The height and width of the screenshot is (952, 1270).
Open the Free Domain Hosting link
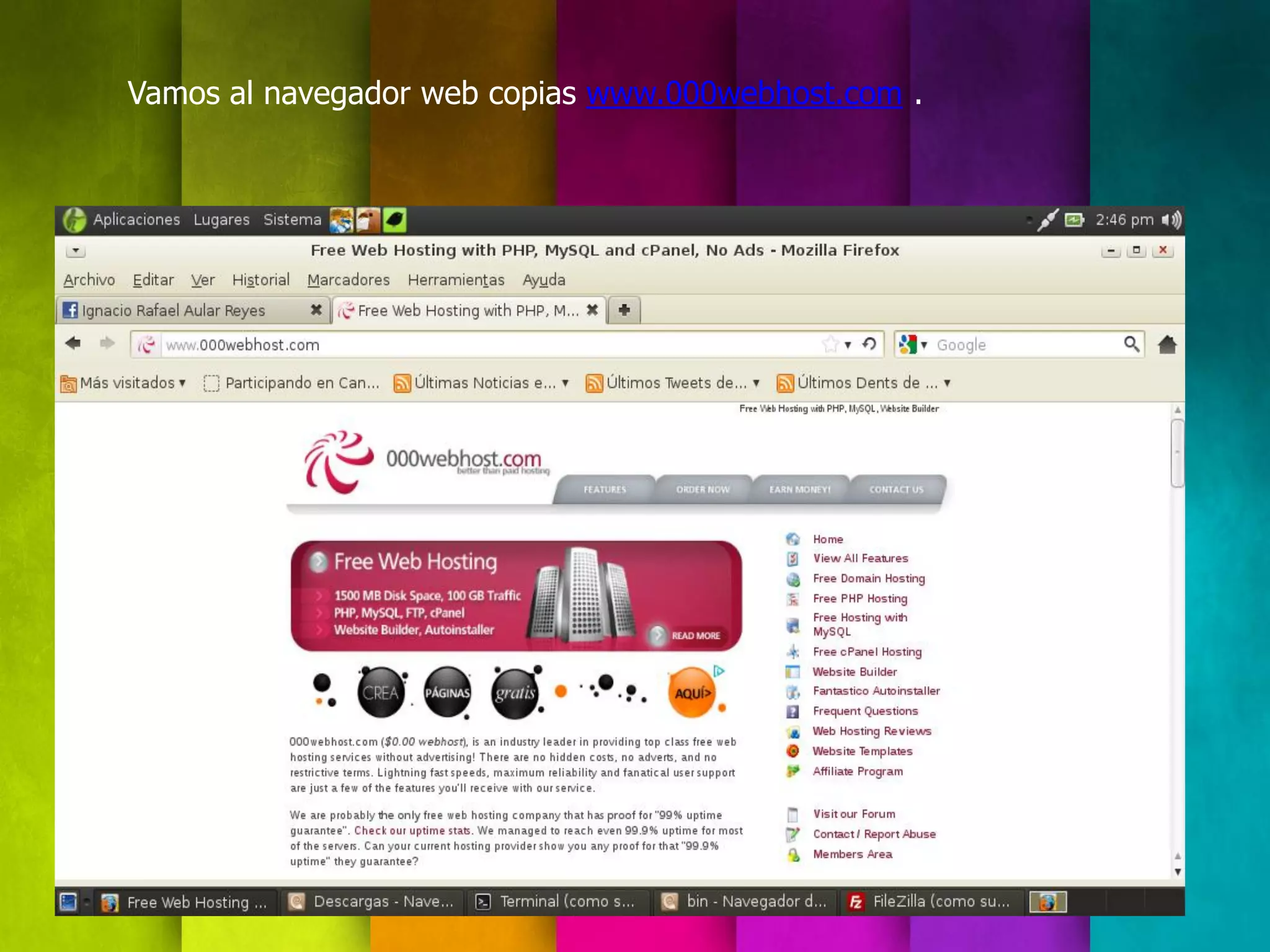click(869, 578)
